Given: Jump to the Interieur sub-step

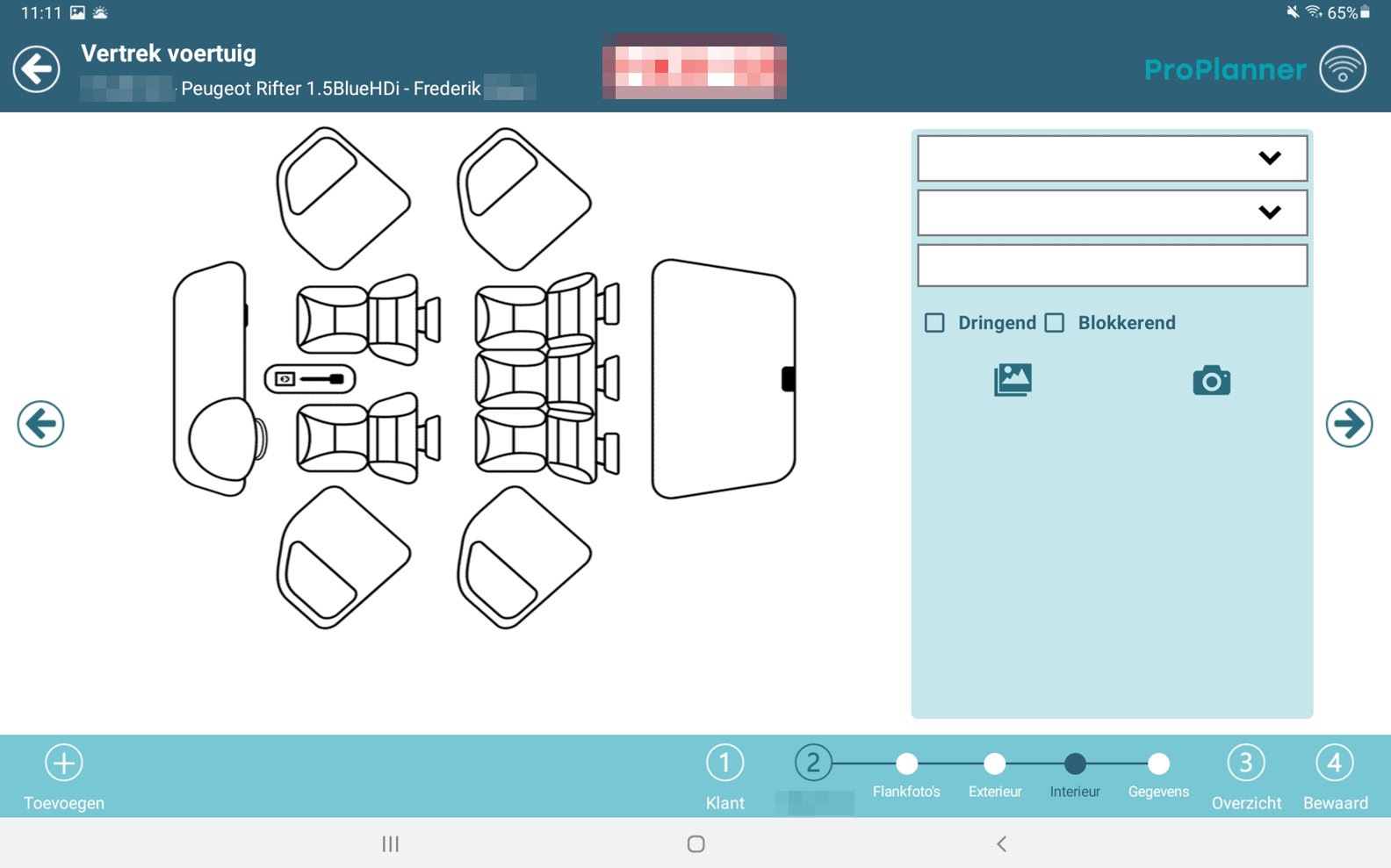Looking at the screenshot, I should [x=1075, y=776].
